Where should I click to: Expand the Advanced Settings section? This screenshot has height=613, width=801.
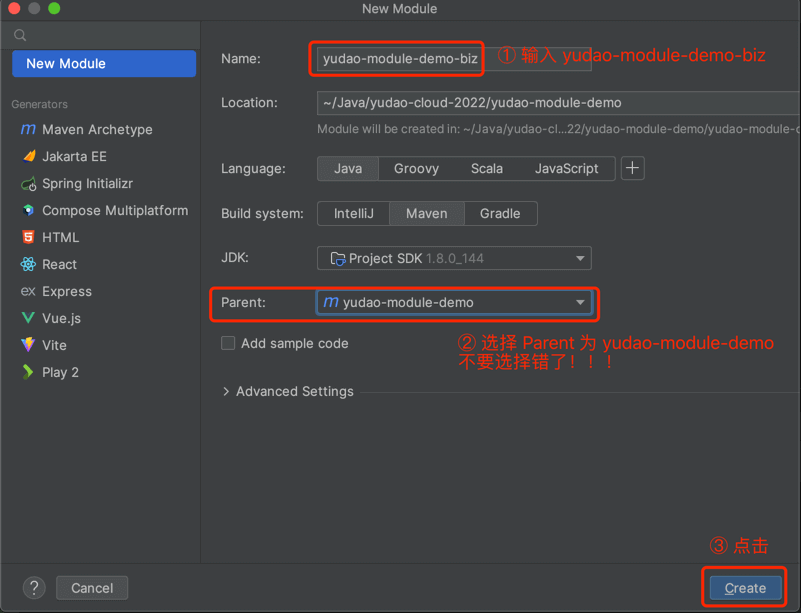pyautogui.click(x=287, y=391)
